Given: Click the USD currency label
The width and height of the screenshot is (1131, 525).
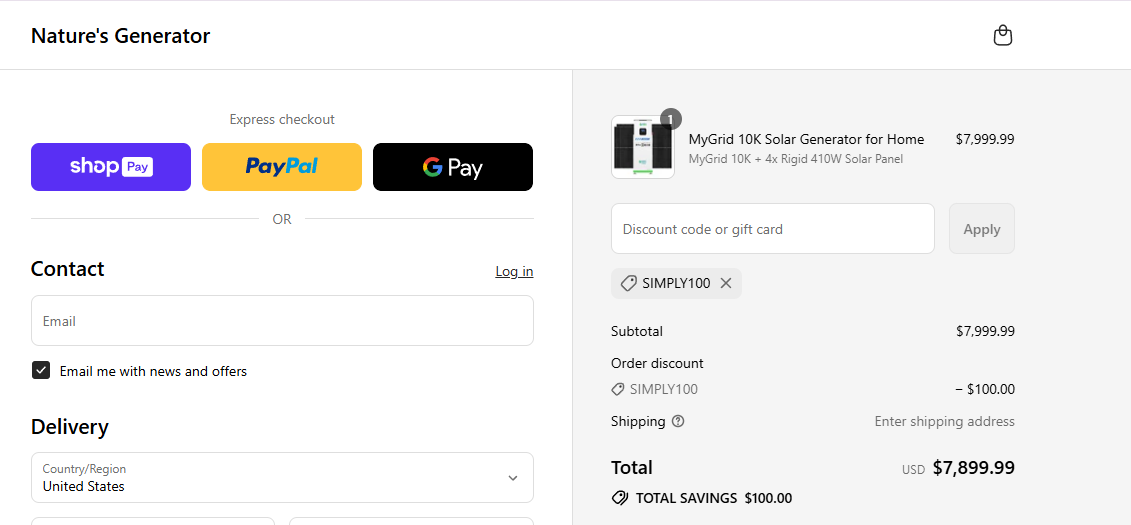Looking at the screenshot, I should pos(913,470).
